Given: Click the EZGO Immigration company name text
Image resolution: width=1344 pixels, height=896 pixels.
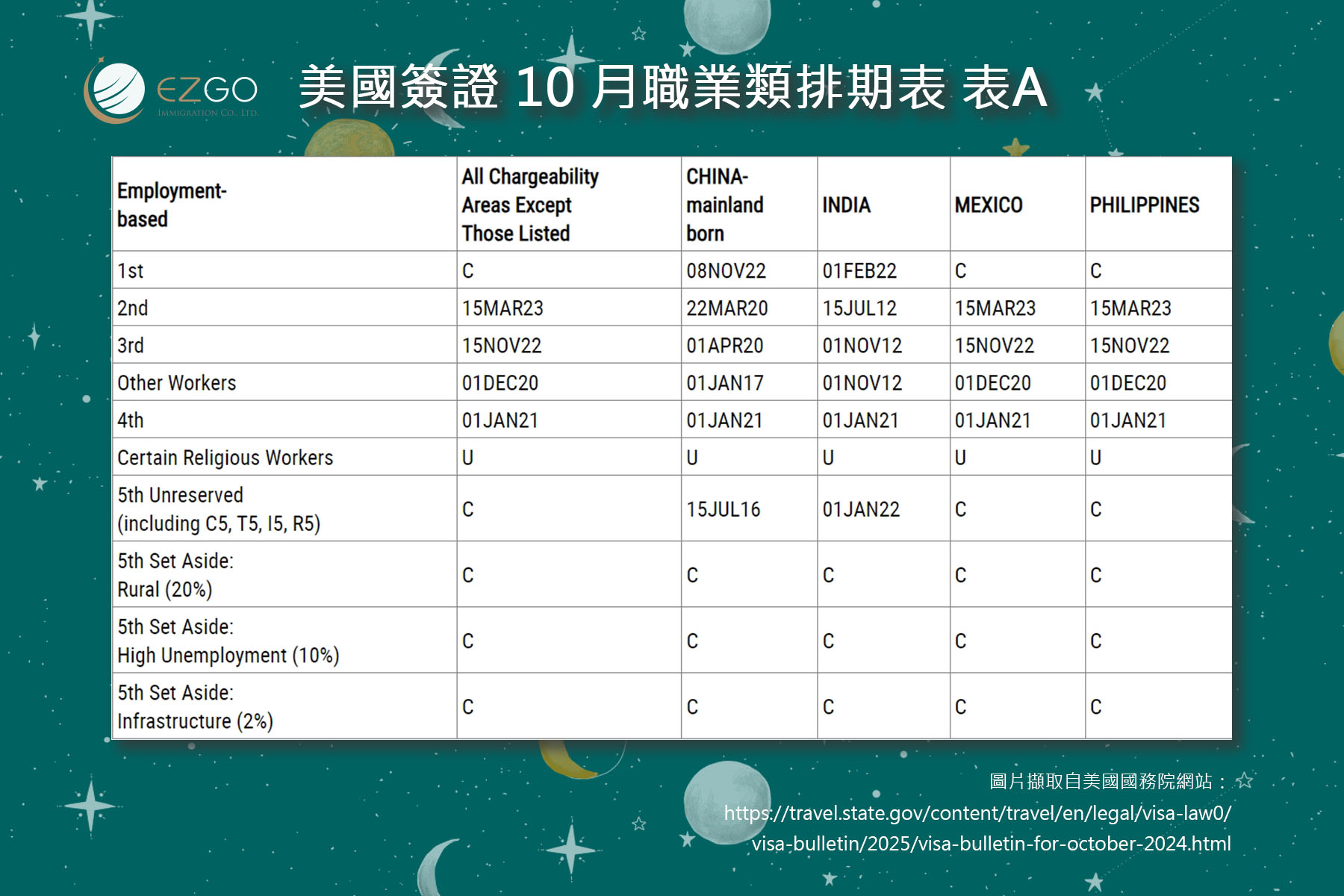Looking at the screenshot, I should click(x=207, y=93).
